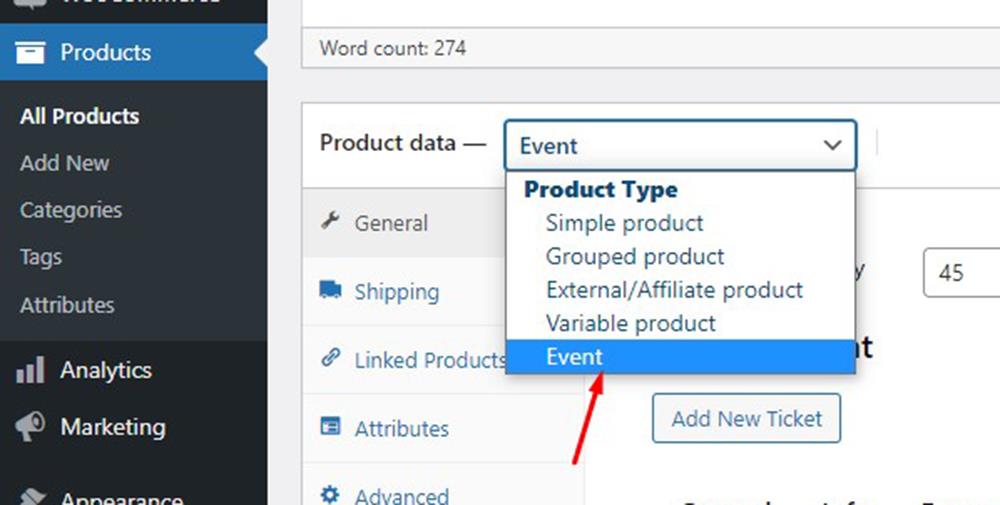Click the Analytics bar chart icon
Screen dimensions: 1000x505
(30, 370)
